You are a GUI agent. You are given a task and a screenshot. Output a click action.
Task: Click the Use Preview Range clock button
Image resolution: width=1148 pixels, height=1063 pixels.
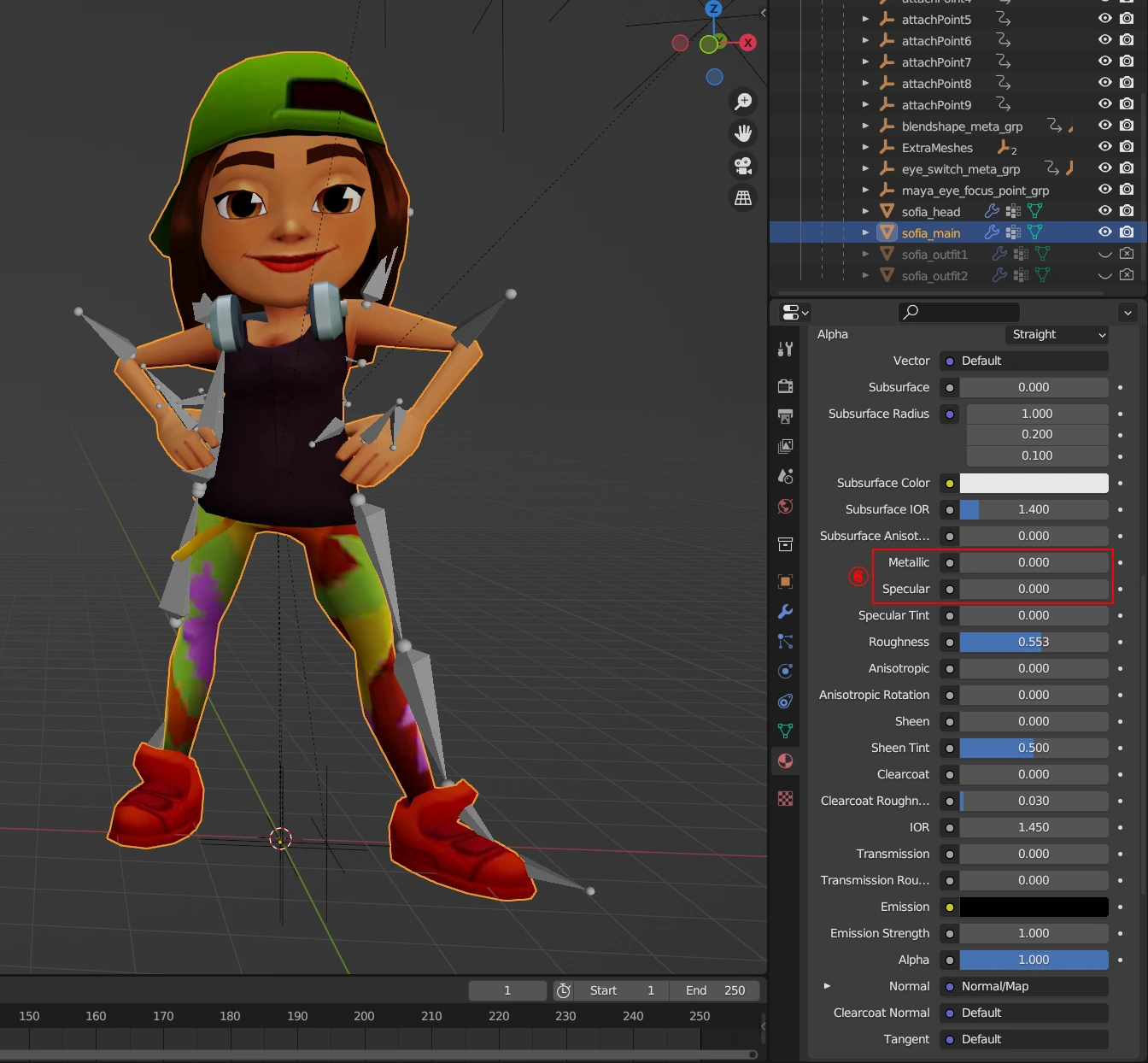pyautogui.click(x=563, y=990)
